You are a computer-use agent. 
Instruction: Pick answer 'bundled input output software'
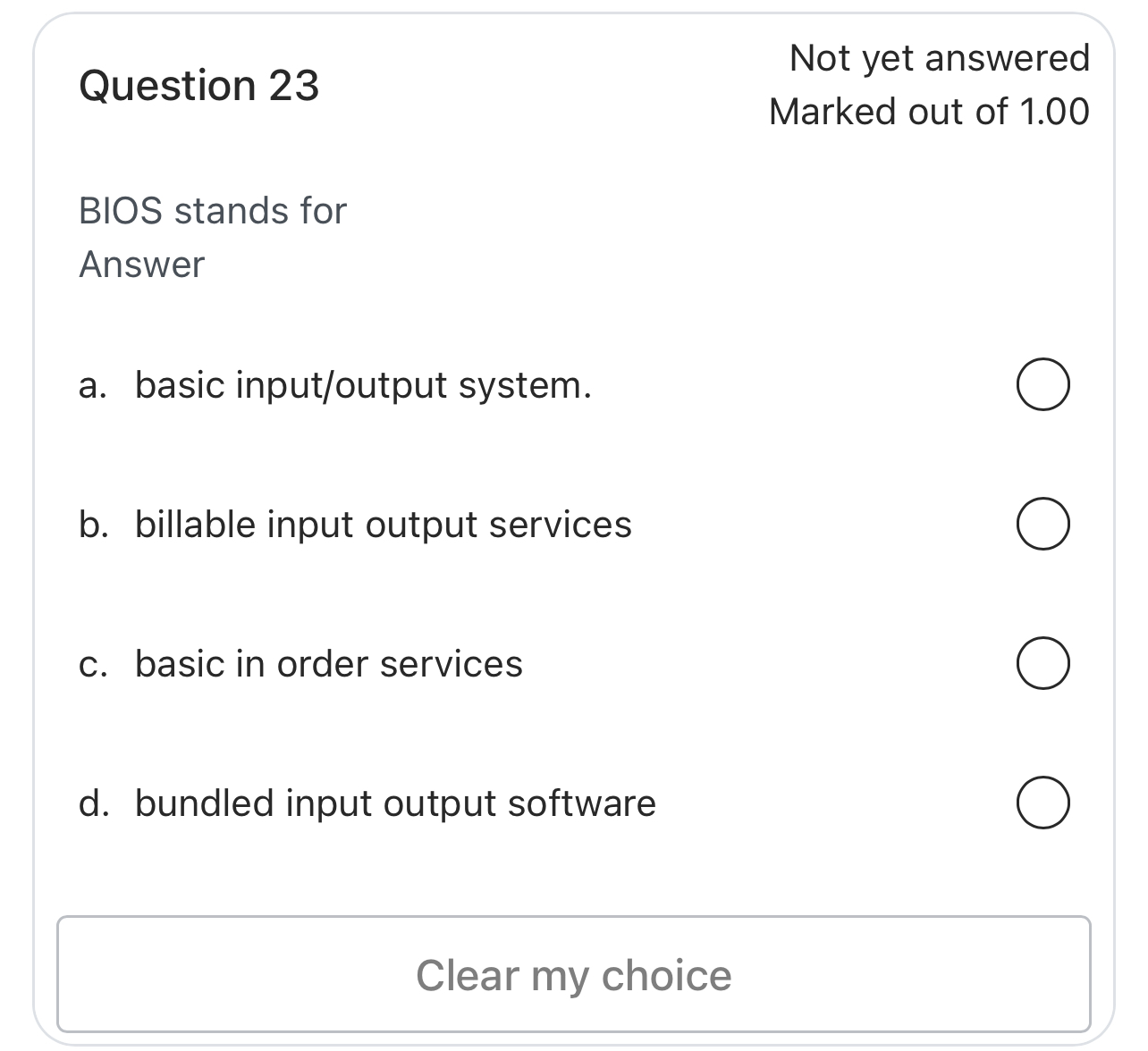tap(394, 803)
